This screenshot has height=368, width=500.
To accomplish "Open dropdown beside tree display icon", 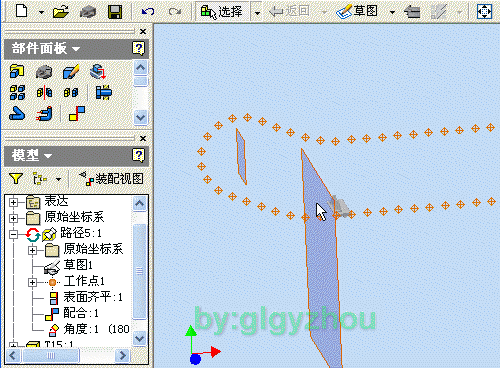I will tap(58, 179).
